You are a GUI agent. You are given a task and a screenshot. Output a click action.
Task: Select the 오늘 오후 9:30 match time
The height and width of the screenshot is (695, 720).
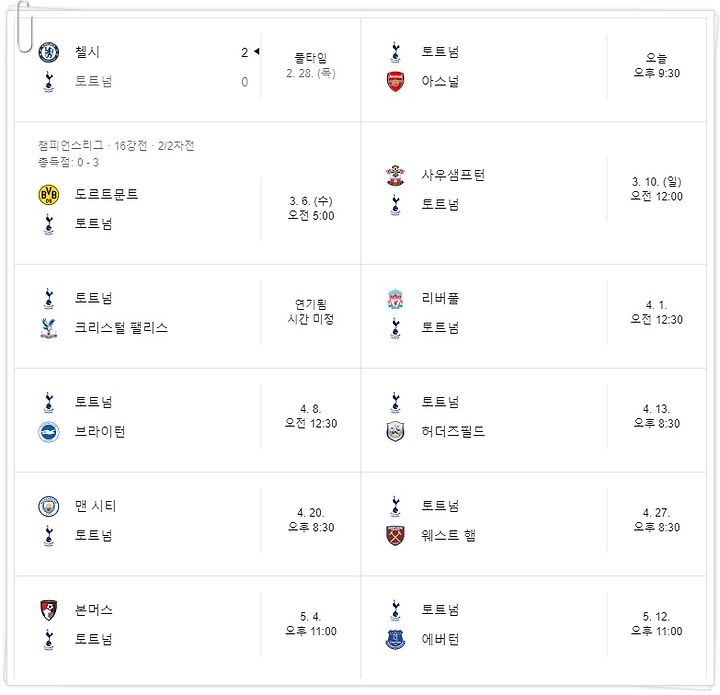pyautogui.click(x=657, y=66)
